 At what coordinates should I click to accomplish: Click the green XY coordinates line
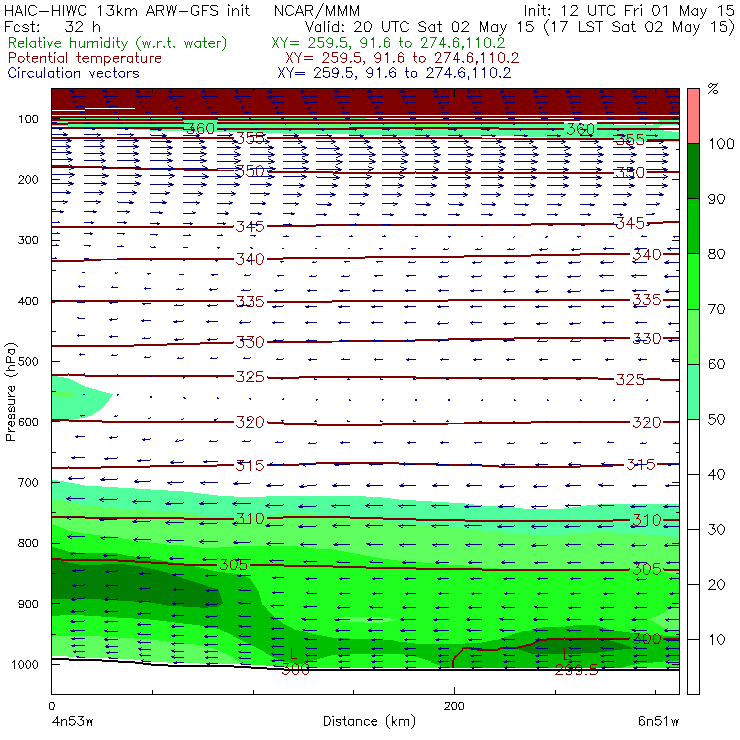388,43
